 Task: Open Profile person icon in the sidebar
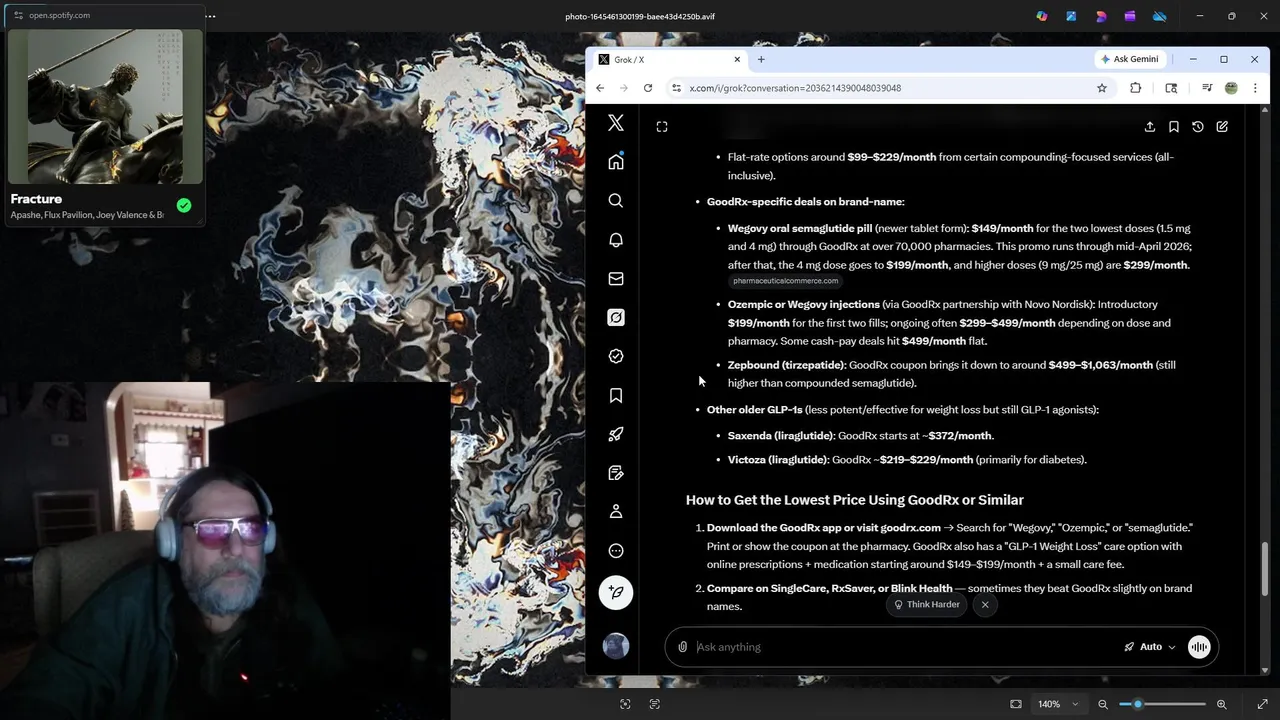(x=616, y=512)
